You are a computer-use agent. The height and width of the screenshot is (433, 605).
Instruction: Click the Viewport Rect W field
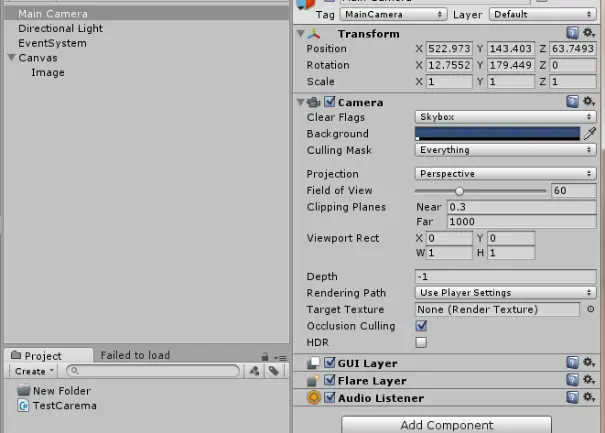pyautogui.click(x=449, y=253)
